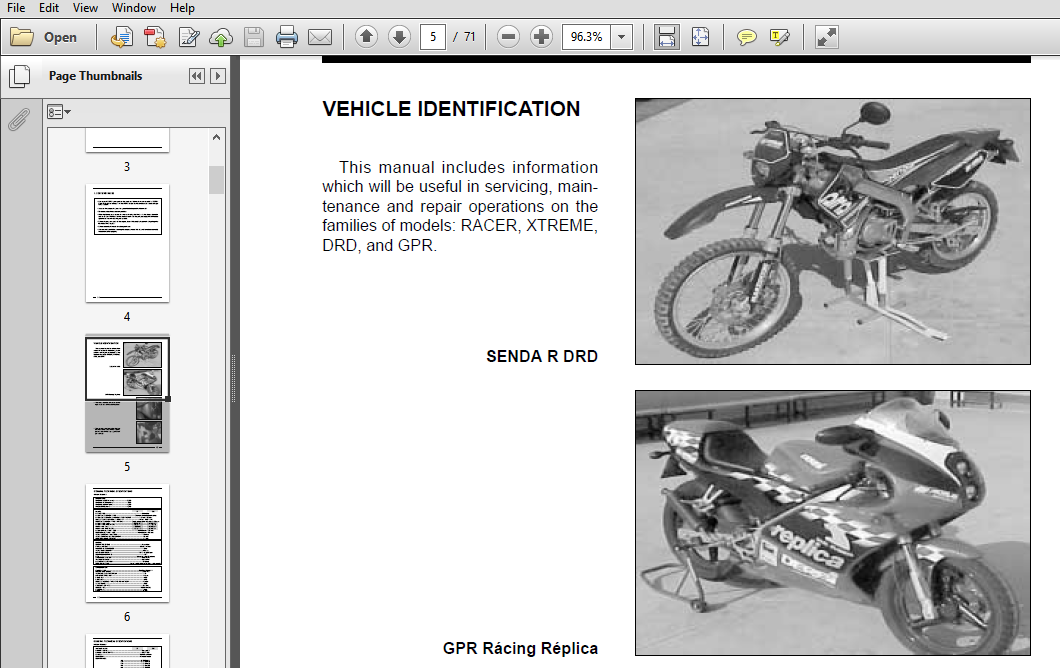Image resolution: width=1060 pixels, height=668 pixels.
Task: Zoom out with minus button
Action: point(508,37)
